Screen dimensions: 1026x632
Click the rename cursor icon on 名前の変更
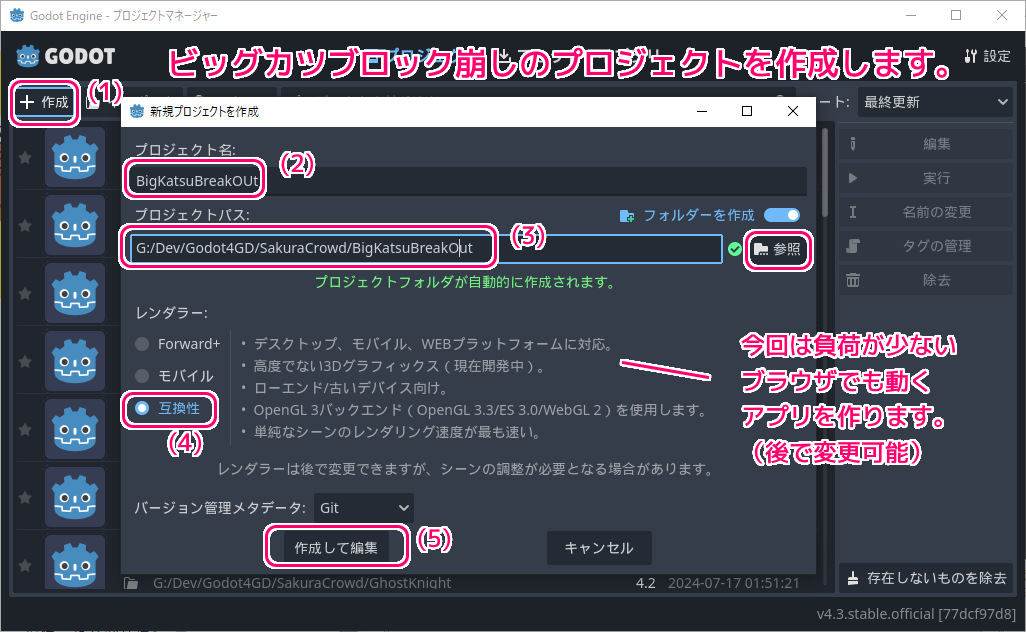pyautogui.click(x=853, y=212)
